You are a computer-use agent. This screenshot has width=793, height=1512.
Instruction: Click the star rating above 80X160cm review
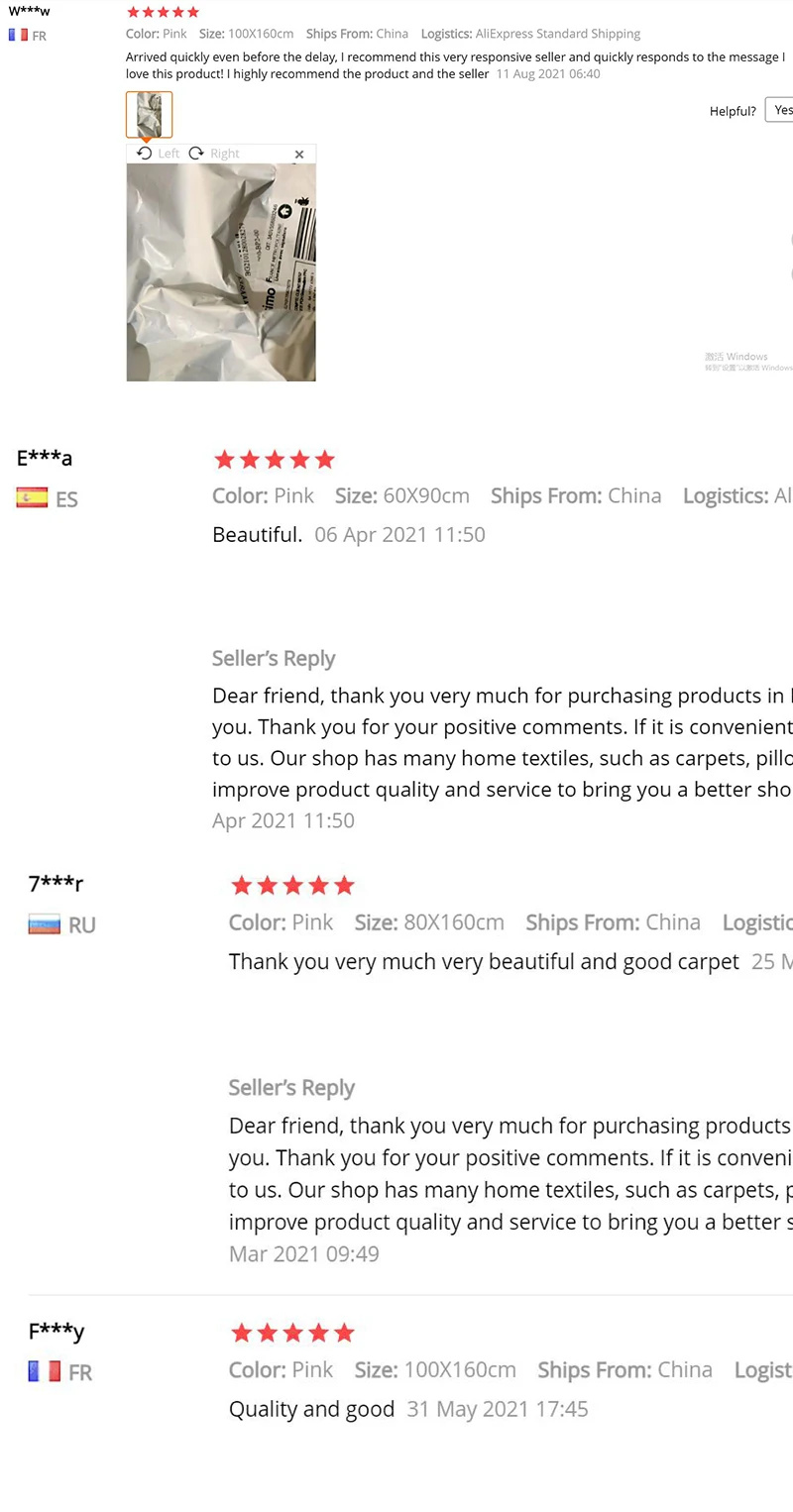click(291, 886)
